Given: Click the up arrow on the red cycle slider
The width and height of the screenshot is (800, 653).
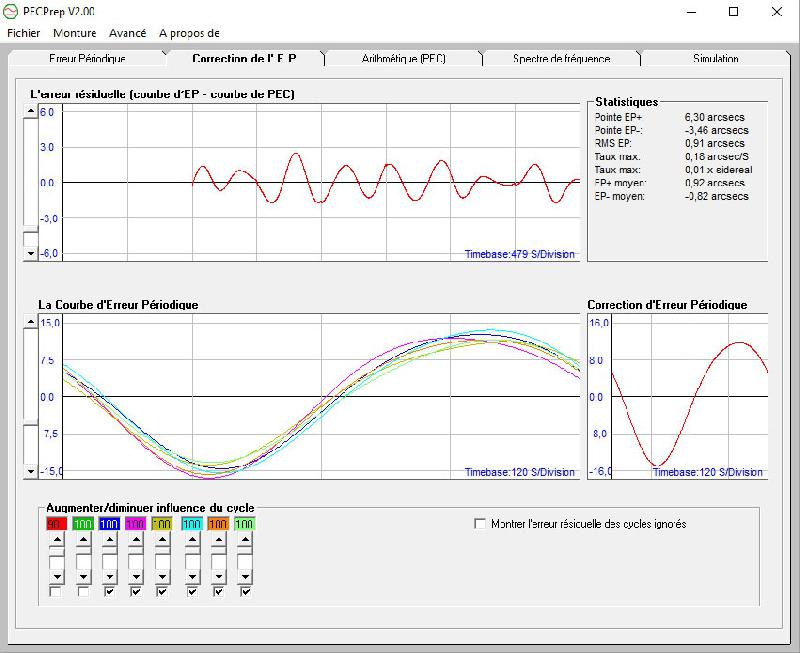Looking at the screenshot, I should coord(57,539).
